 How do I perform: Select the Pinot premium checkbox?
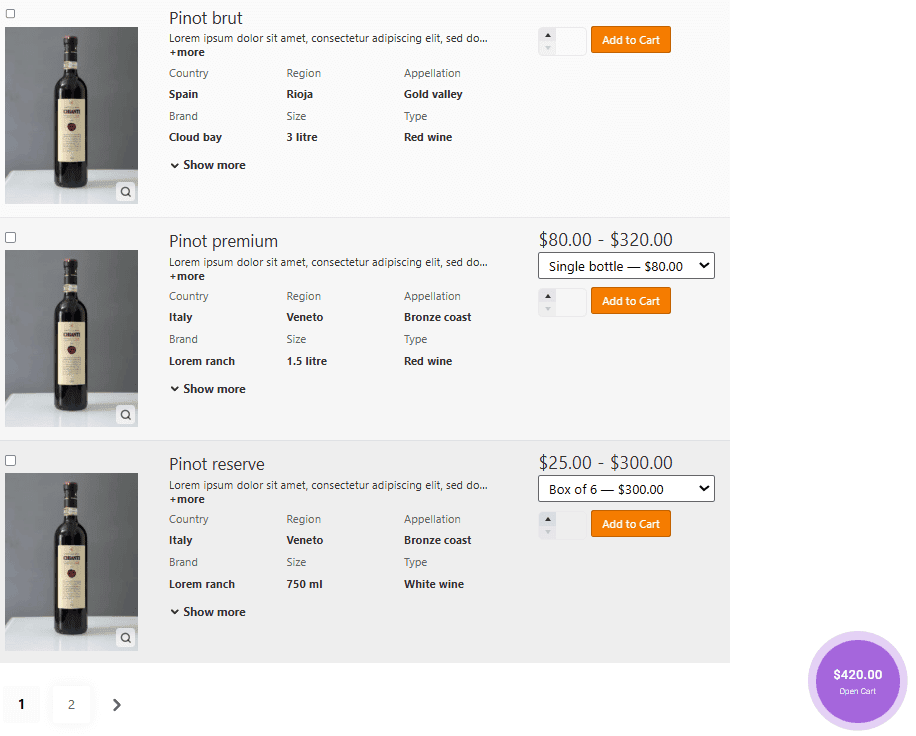point(11,237)
